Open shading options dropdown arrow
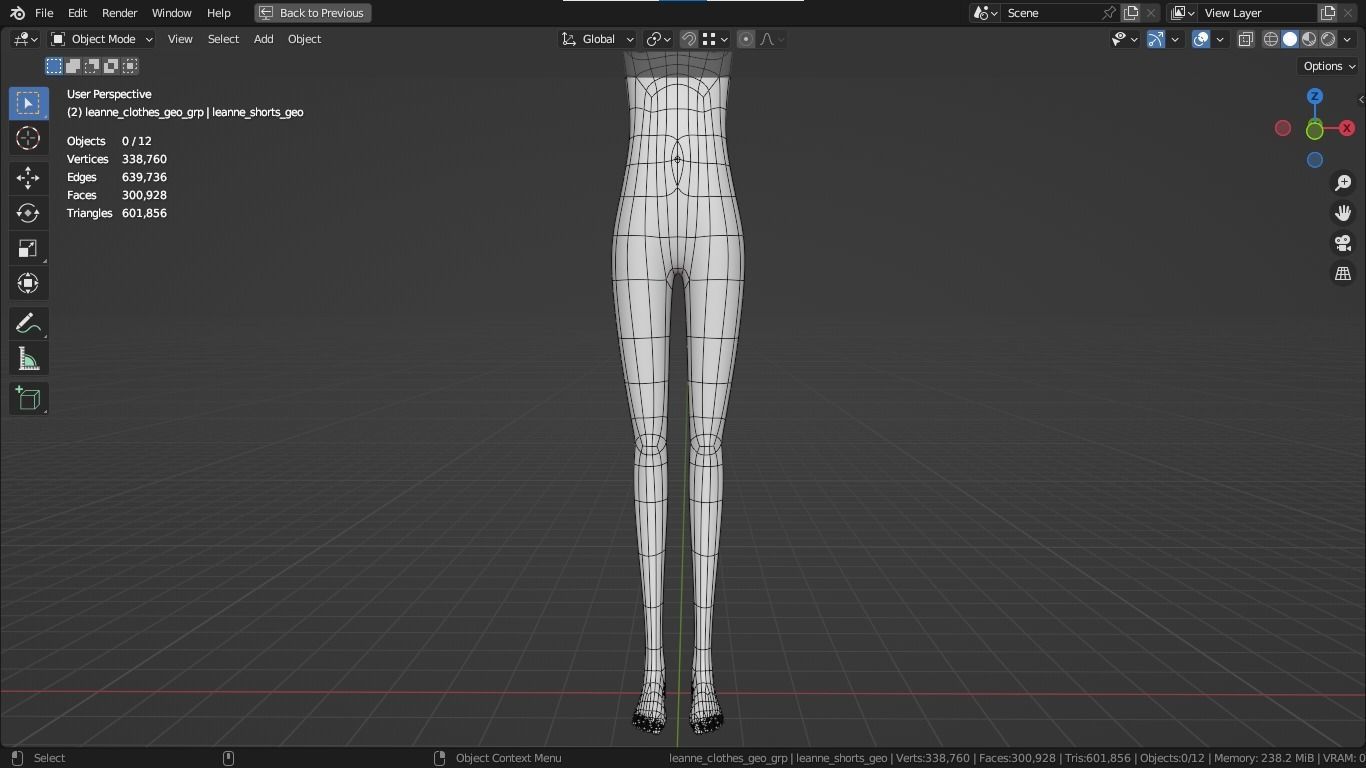 tap(1347, 39)
